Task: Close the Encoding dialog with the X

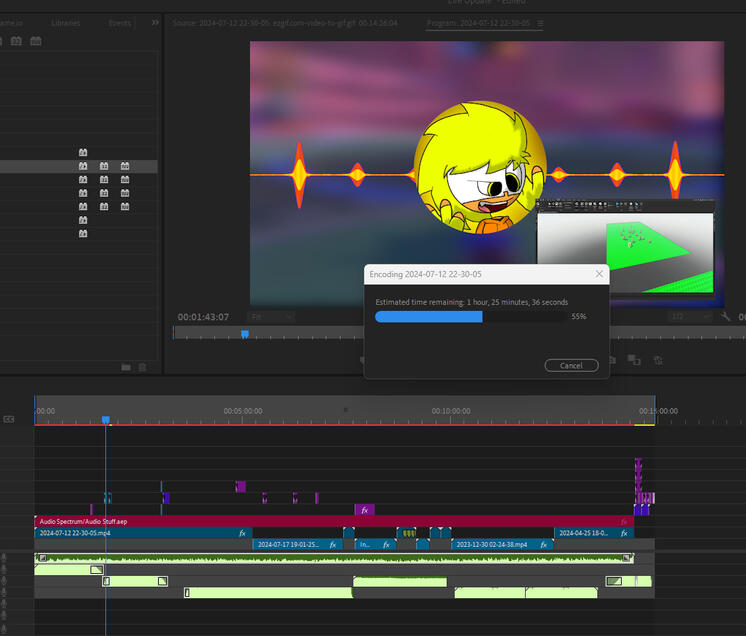Action: (600, 273)
